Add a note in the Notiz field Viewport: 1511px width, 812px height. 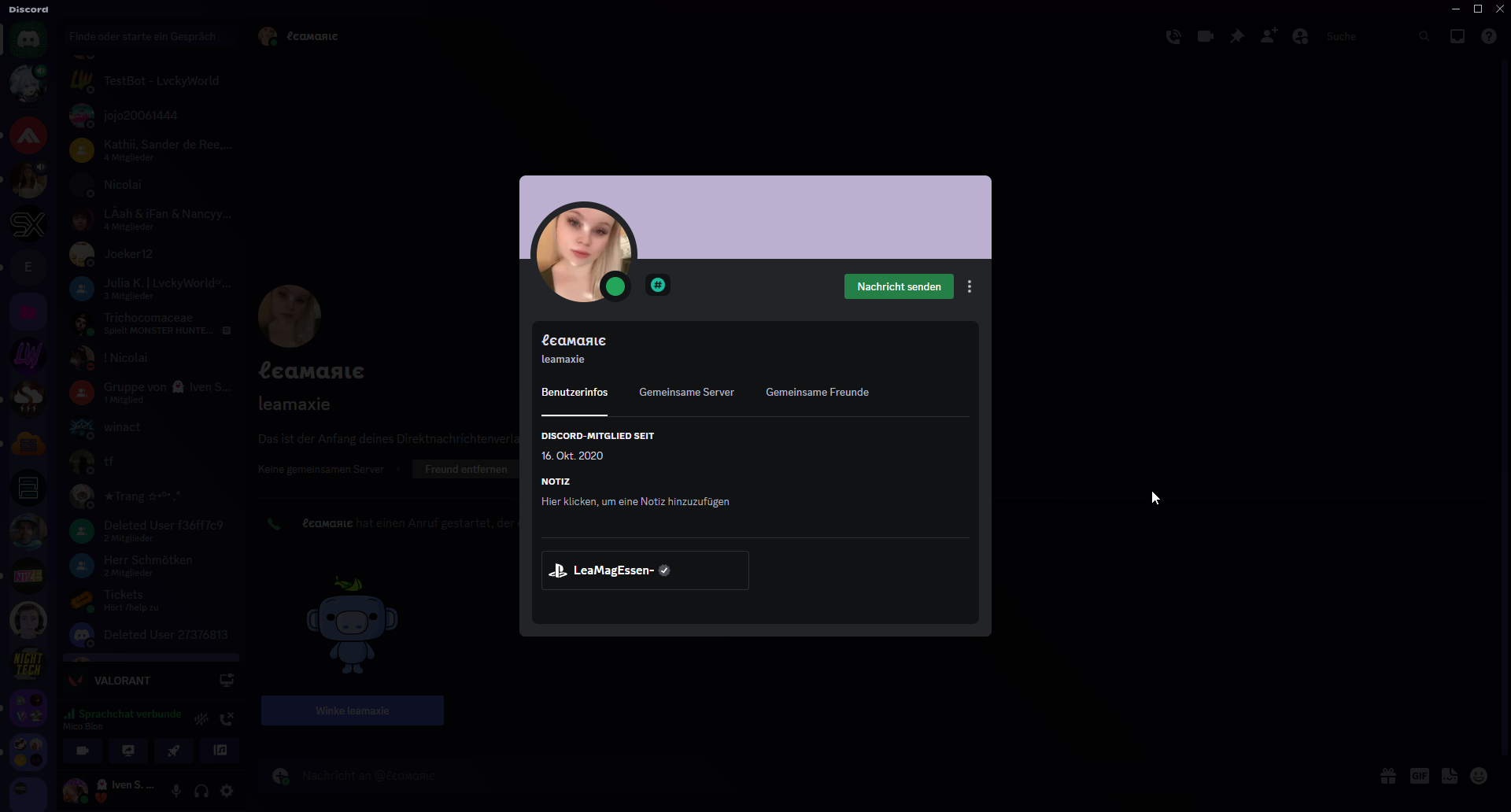coord(635,501)
